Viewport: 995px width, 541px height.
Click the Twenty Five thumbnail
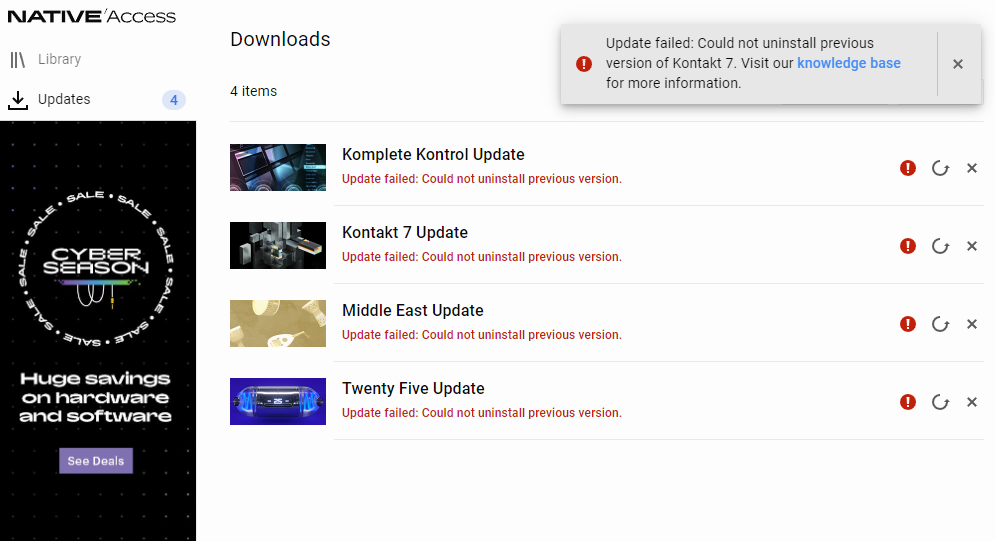[x=278, y=401]
